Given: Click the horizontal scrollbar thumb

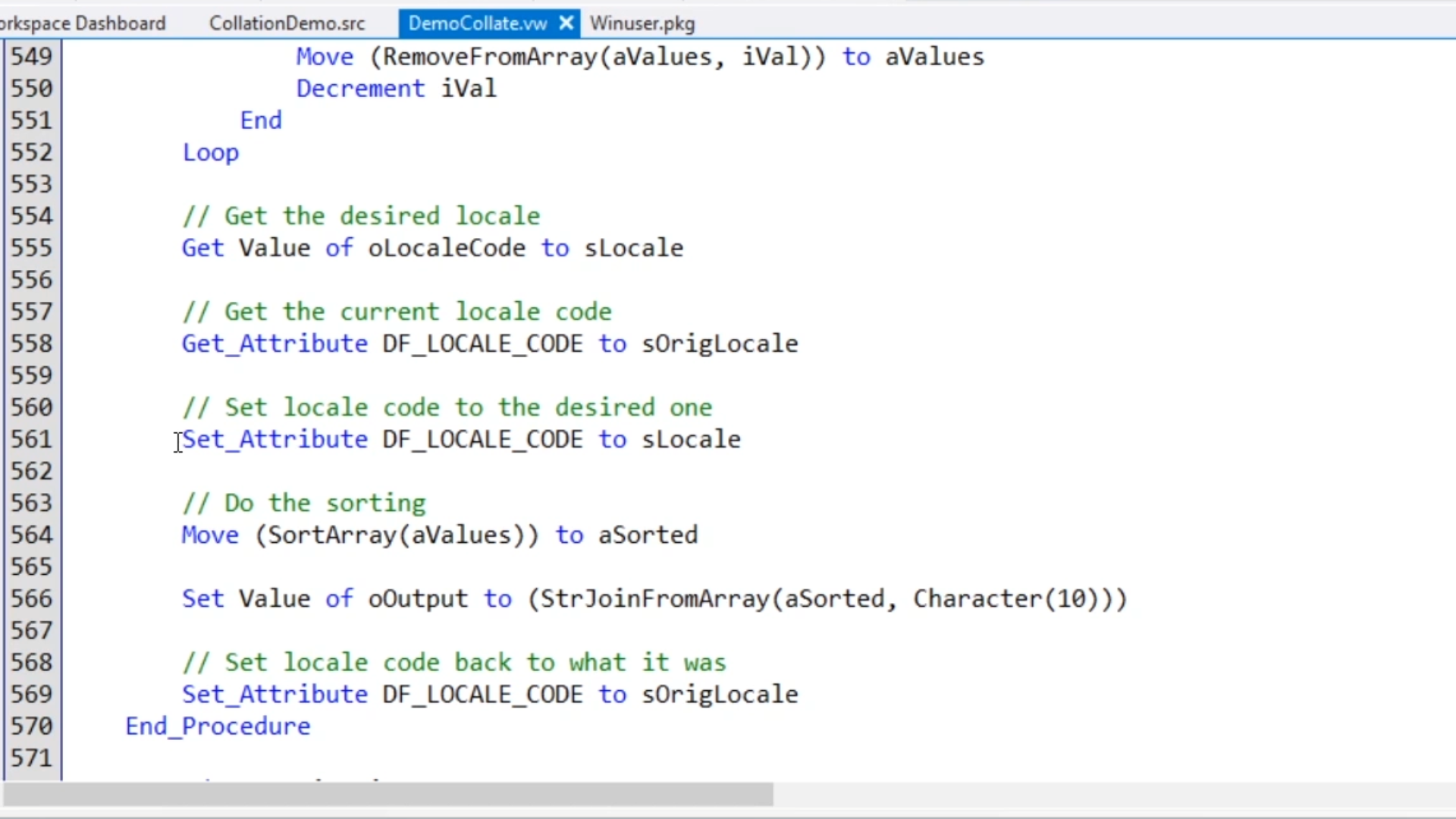Looking at the screenshot, I should pyautogui.click(x=387, y=795).
